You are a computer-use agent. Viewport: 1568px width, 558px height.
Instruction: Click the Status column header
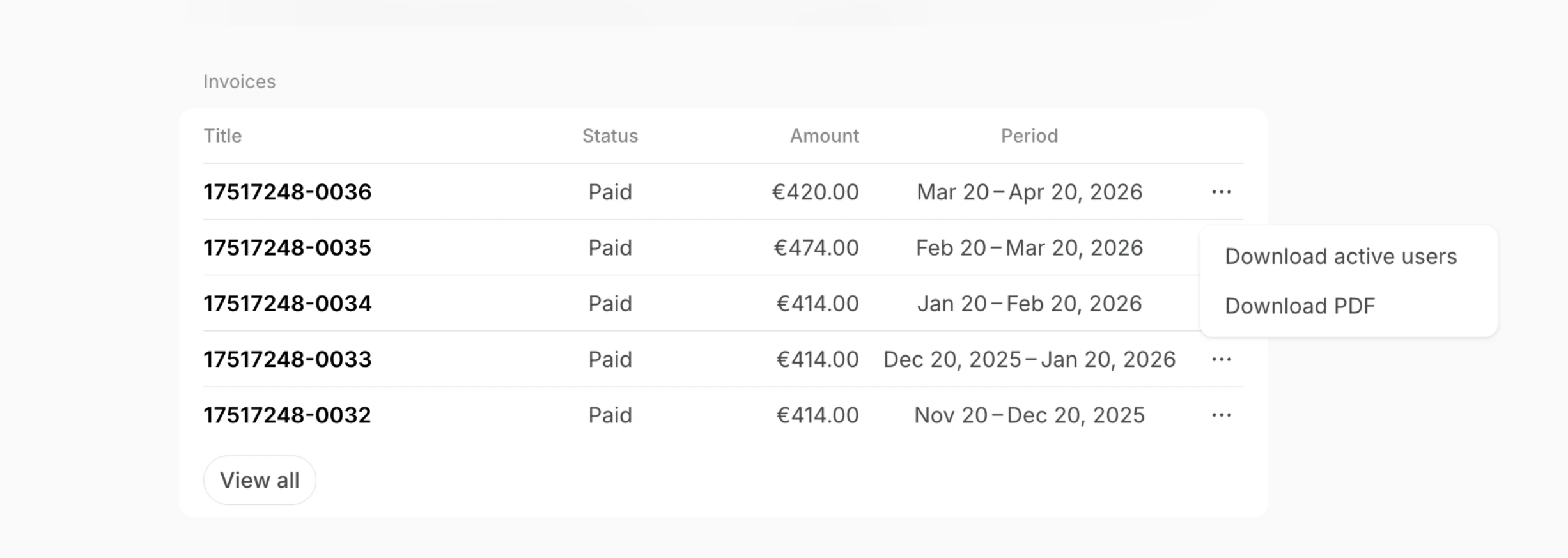pos(610,136)
